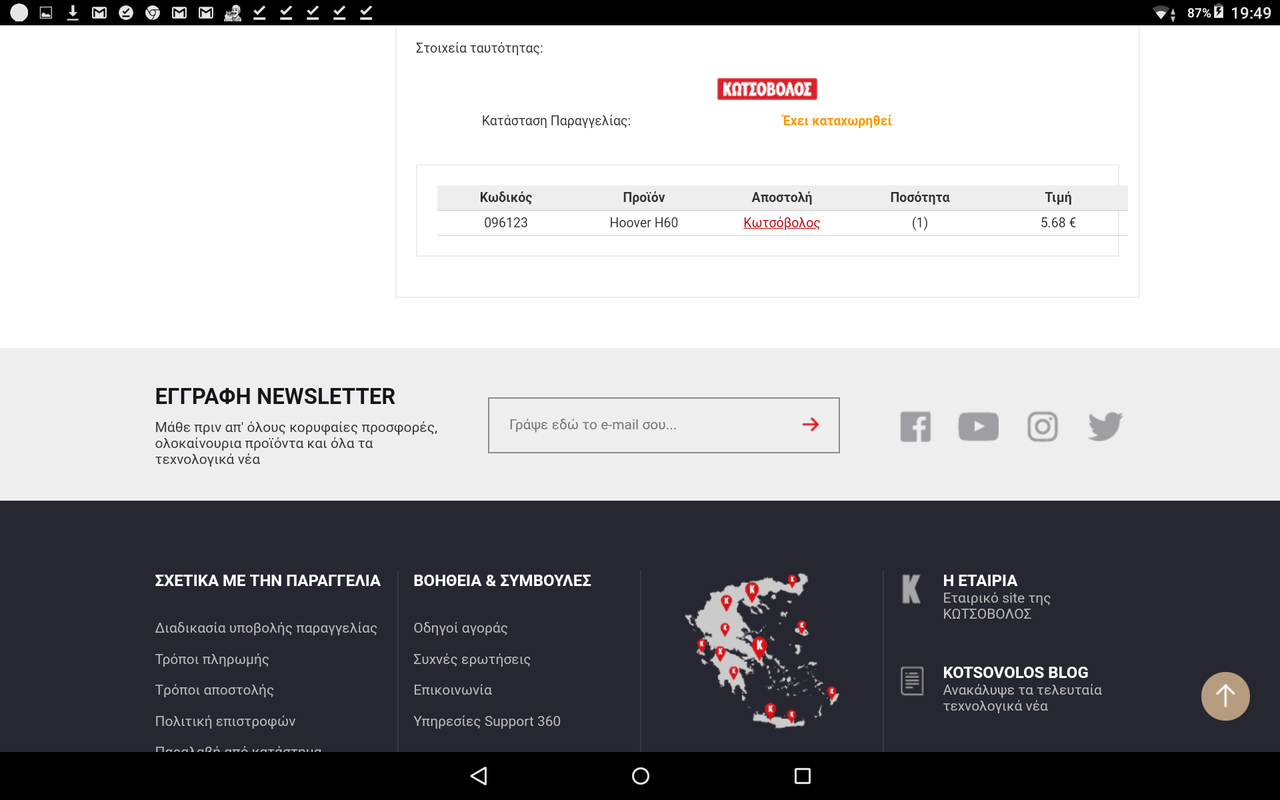The image size is (1280, 800).
Task: Open Διαδικασία υποβολής παραγγελίας link
Action: point(266,628)
